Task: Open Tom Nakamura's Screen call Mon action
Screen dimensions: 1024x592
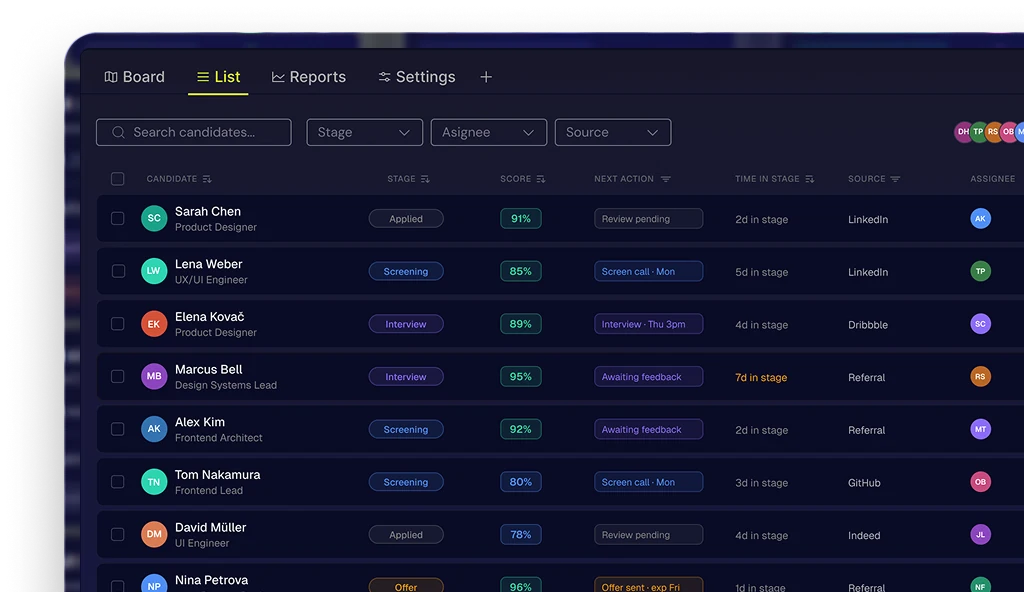Action: click(648, 482)
